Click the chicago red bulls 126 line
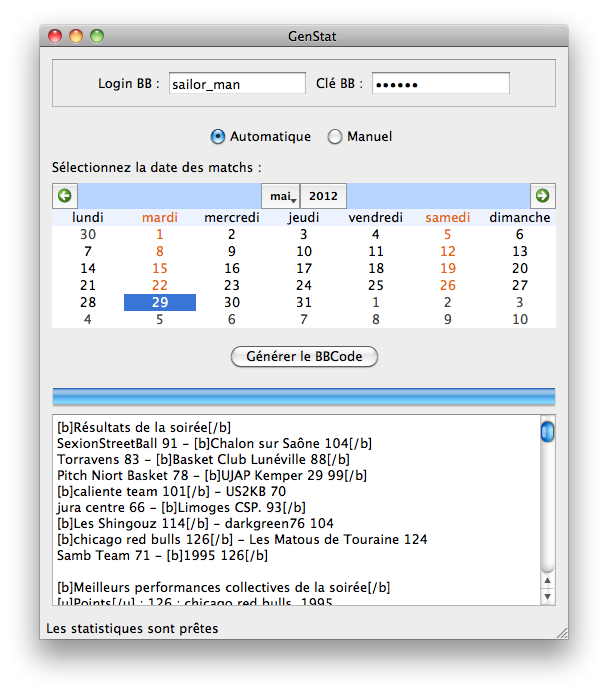608x694 pixels. 242,540
